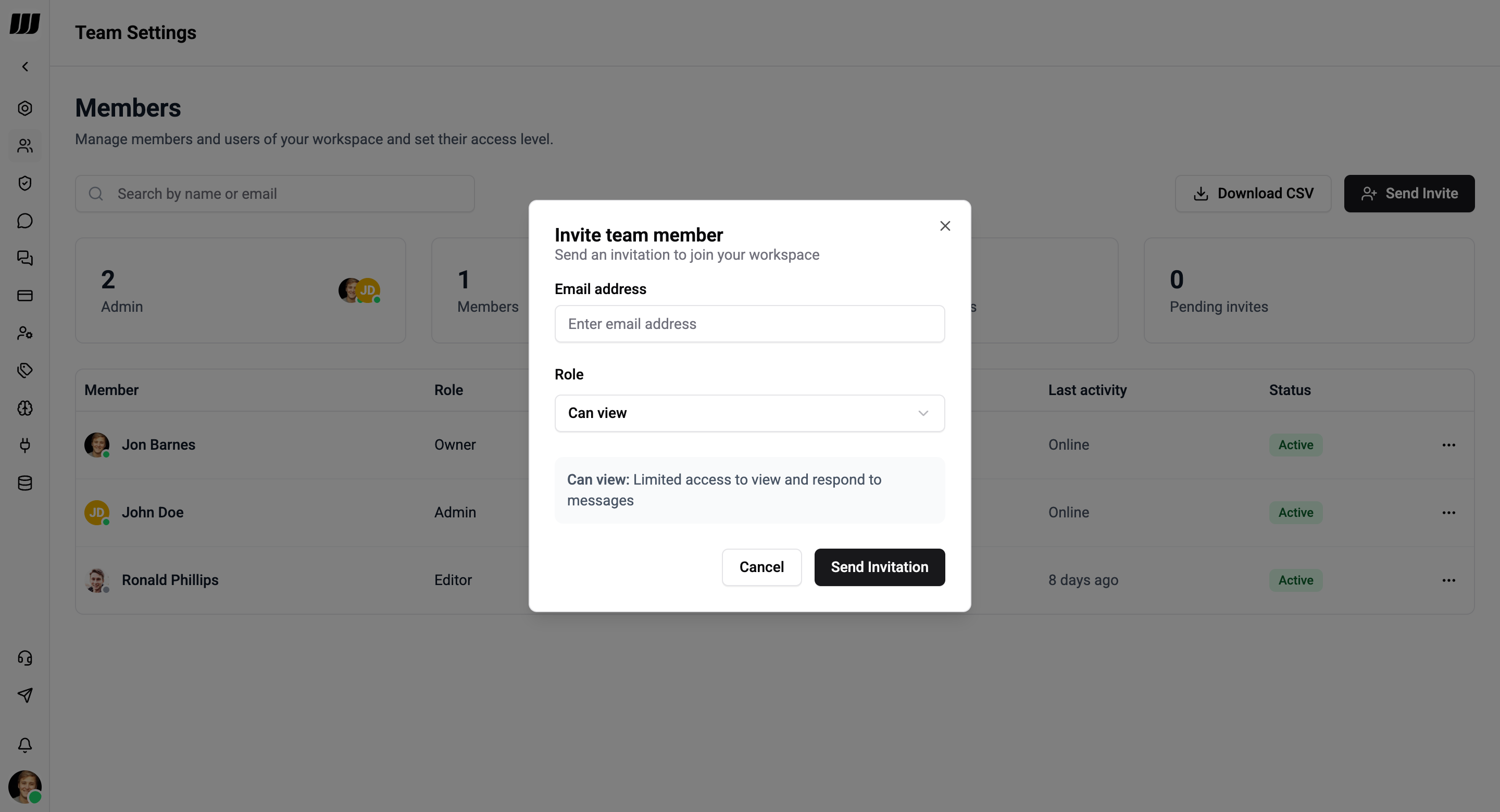This screenshot has height=812, width=1500.
Task: Close the Invite team member dialog
Action: point(944,226)
